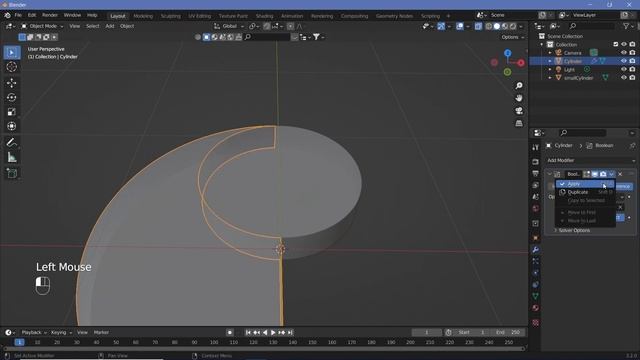Viewport: 640px width, 360px height.
Task: Disable Cylinder render camera icon
Action: [x=632, y=61]
